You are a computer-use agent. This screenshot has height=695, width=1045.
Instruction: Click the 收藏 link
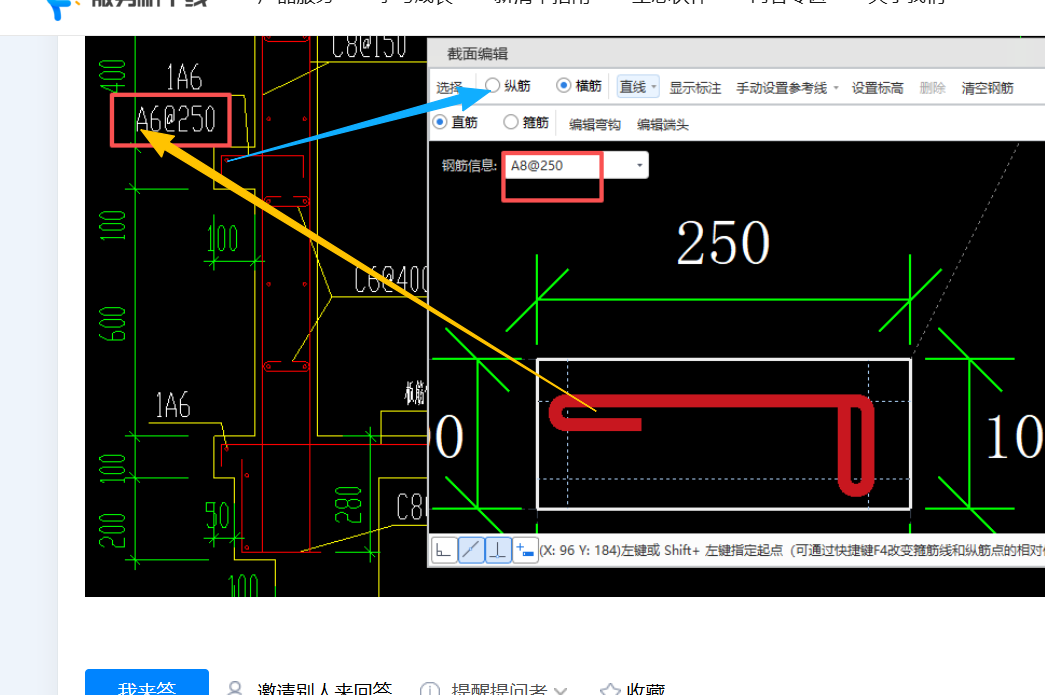(x=645, y=689)
